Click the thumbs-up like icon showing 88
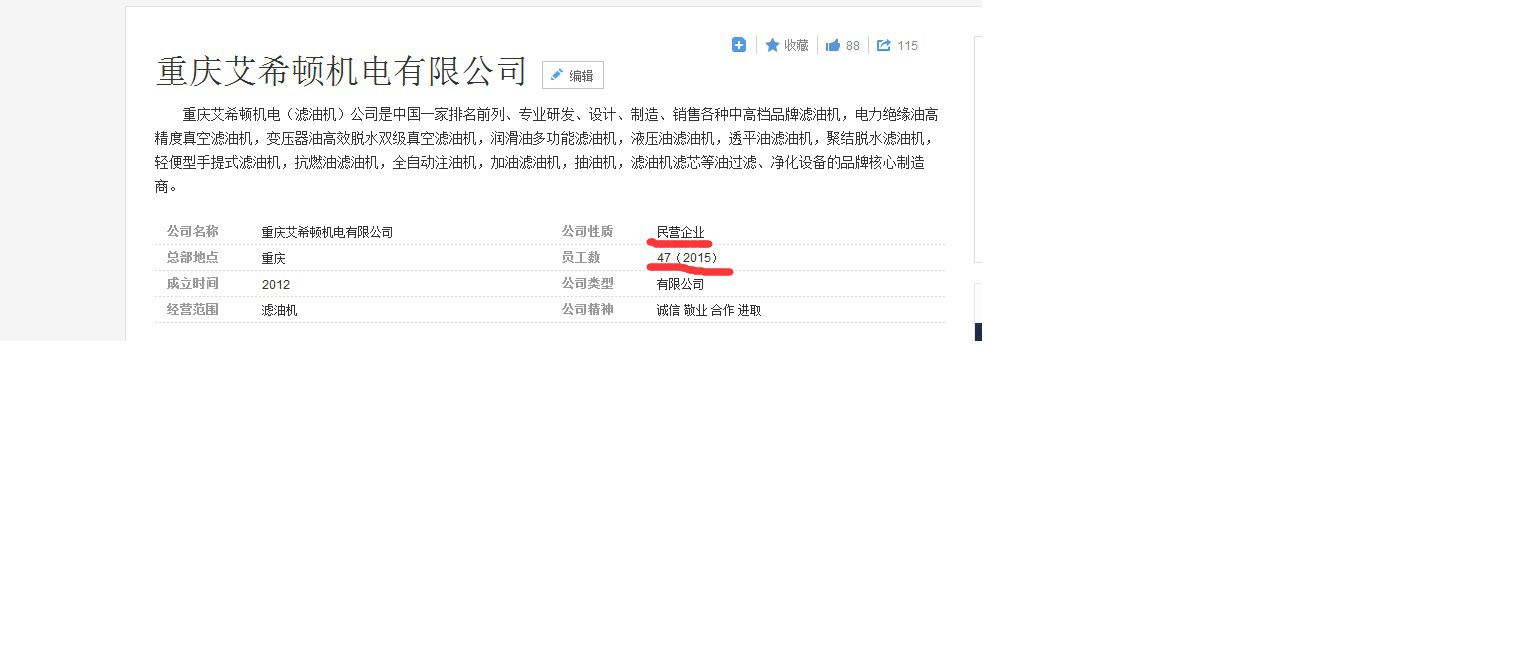1522x665 pixels. pos(843,45)
